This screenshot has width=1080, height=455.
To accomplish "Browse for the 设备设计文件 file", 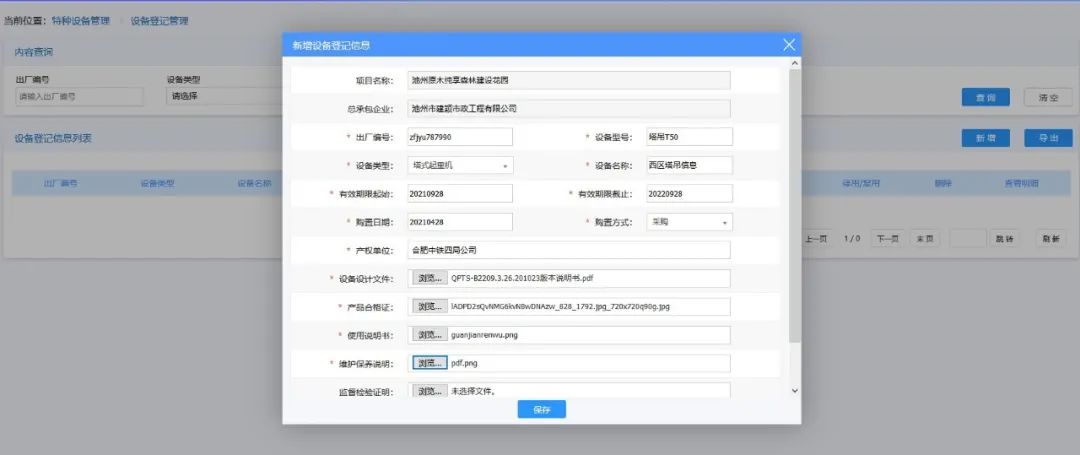I will tap(429, 278).
